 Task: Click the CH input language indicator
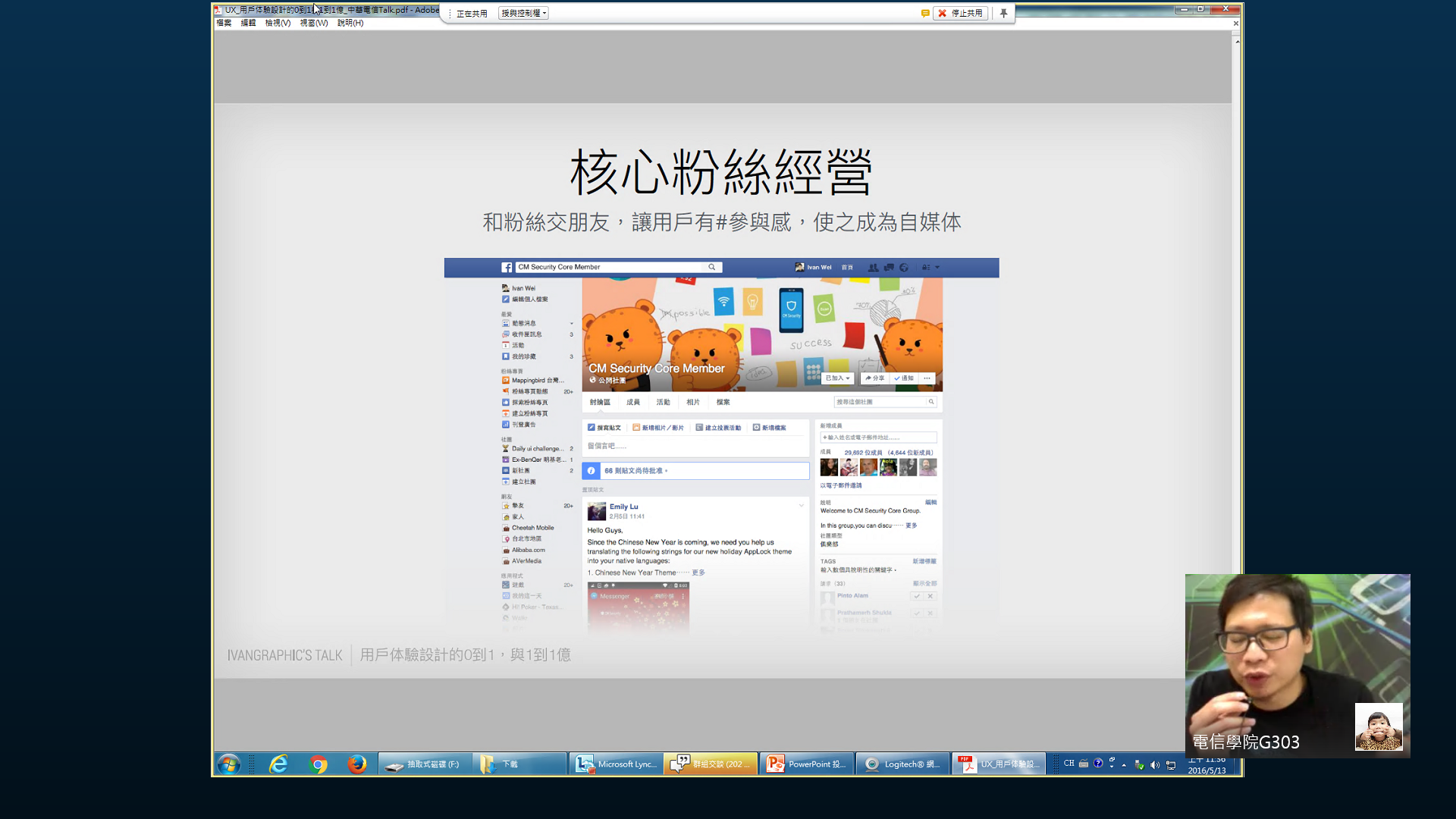pos(1068,764)
